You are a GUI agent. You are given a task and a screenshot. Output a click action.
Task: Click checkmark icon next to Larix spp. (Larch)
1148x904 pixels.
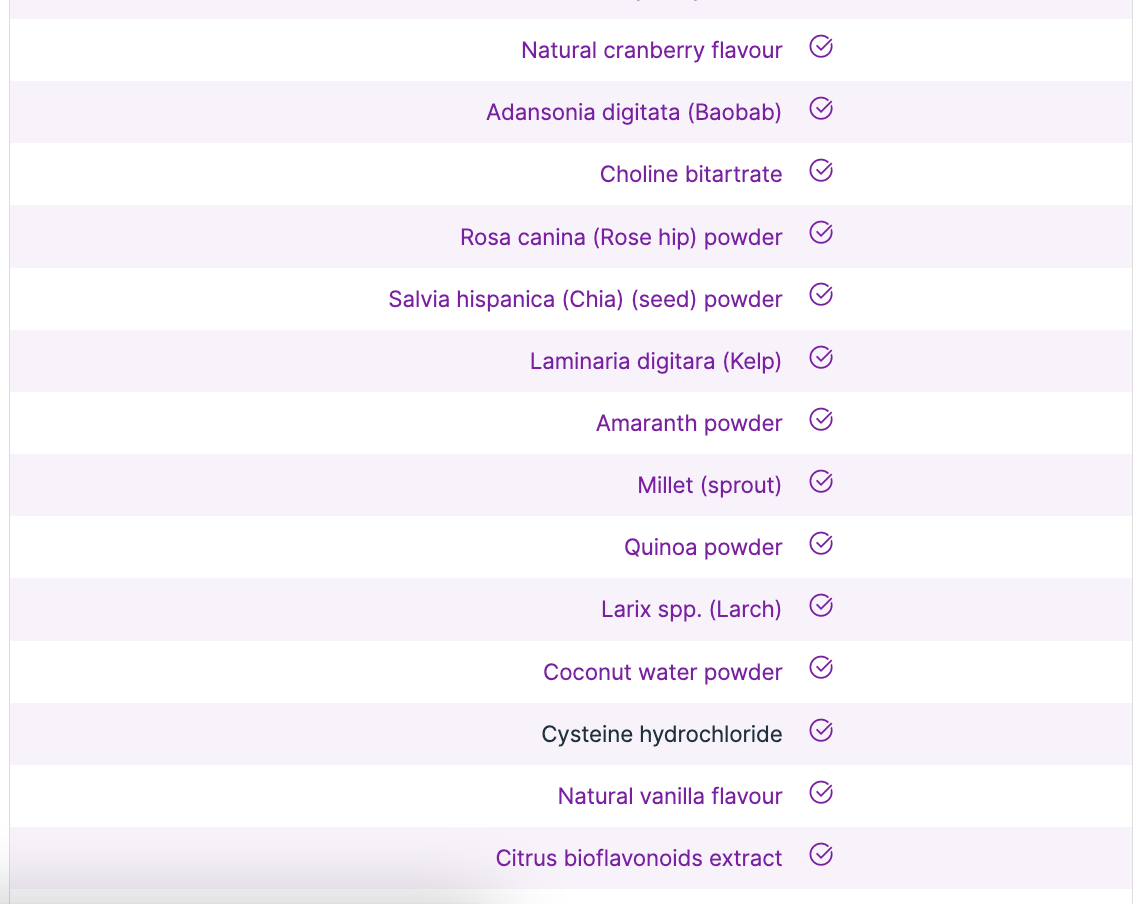[x=821, y=606]
